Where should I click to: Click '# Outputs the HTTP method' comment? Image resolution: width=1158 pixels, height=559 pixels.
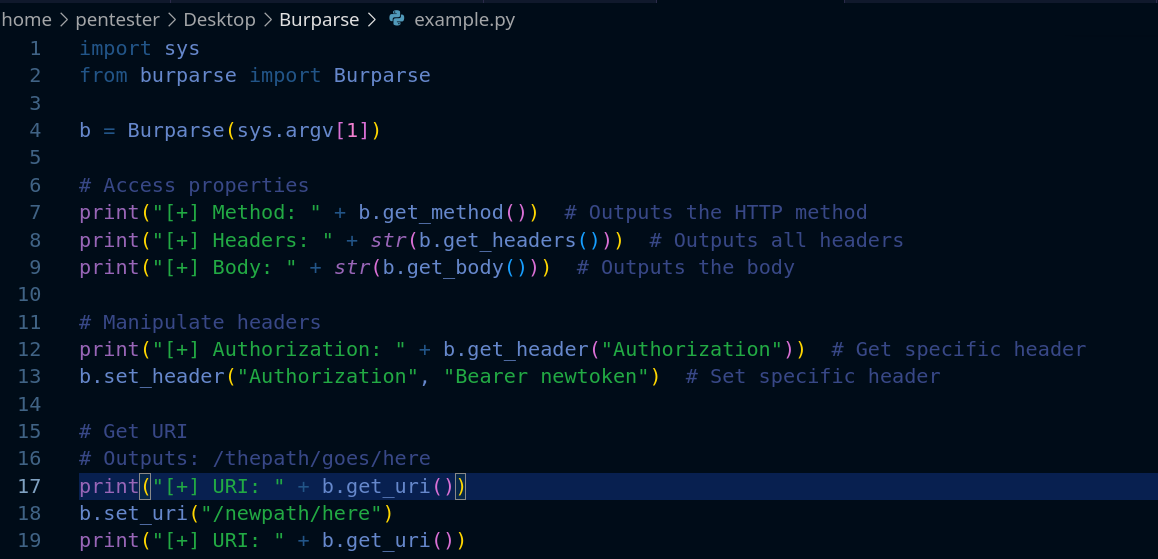[716, 213]
